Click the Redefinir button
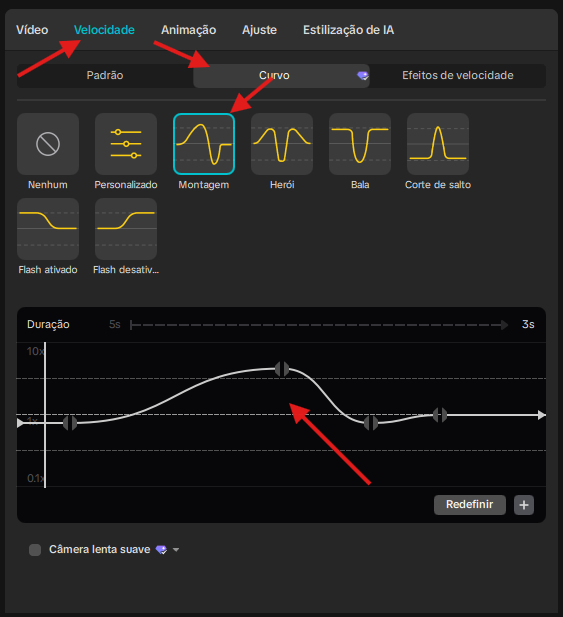The image size is (563, 617). coord(470,505)
